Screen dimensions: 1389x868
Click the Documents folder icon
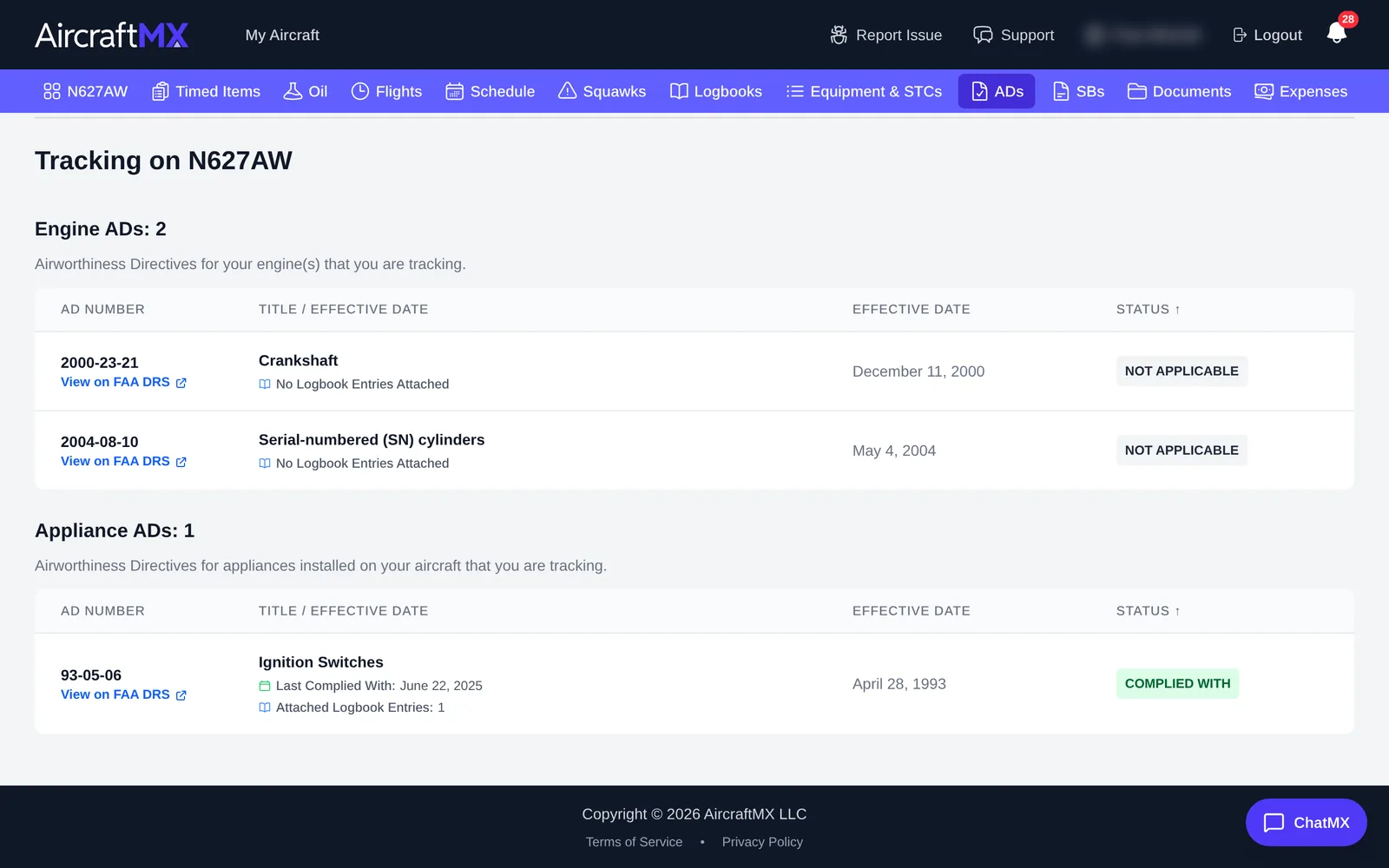point(1137,91)
